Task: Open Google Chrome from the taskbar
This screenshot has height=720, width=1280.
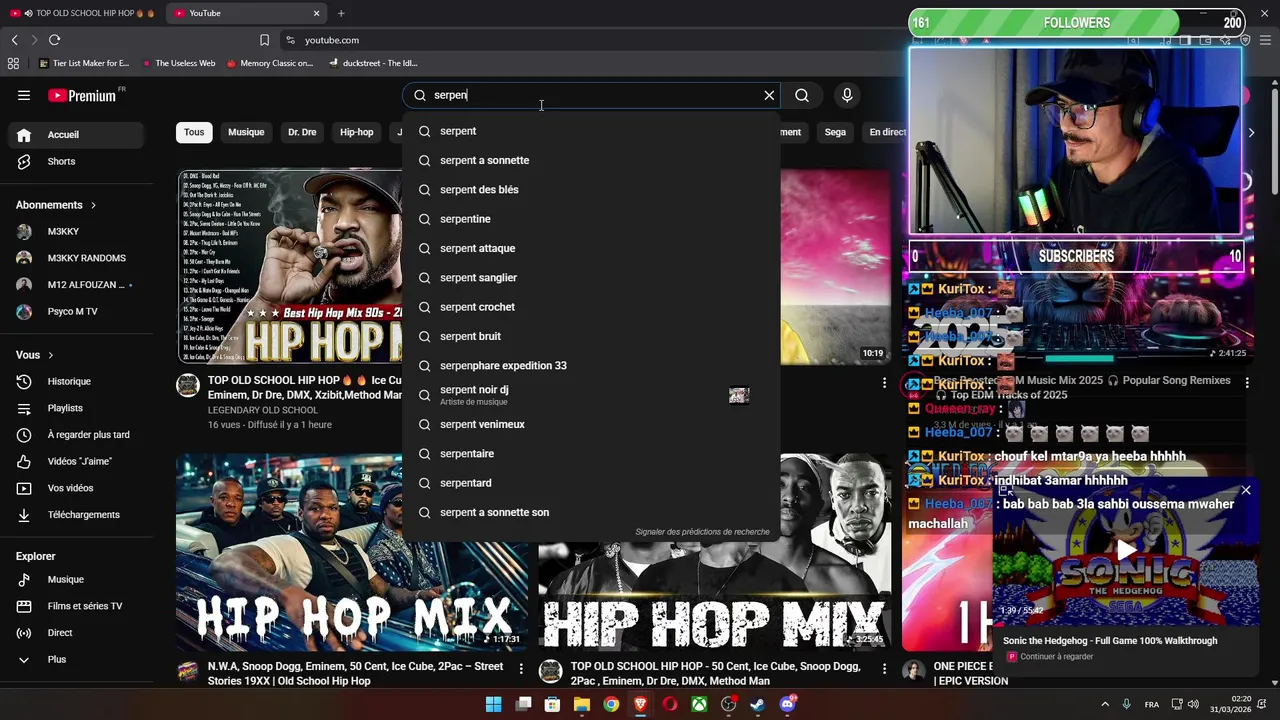Action: 611,704
